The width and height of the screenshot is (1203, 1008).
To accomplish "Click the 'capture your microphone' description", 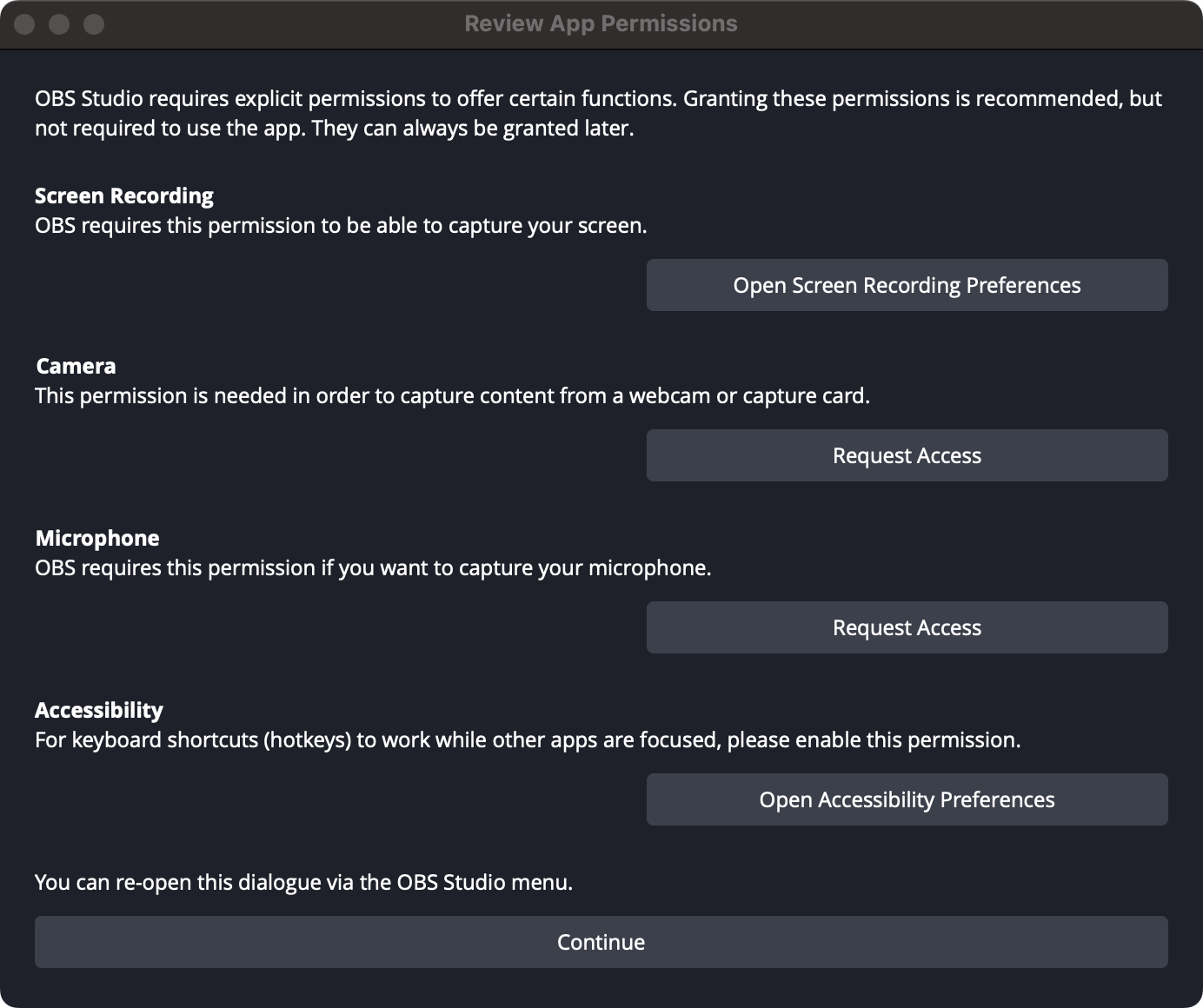I will [373, 567].
